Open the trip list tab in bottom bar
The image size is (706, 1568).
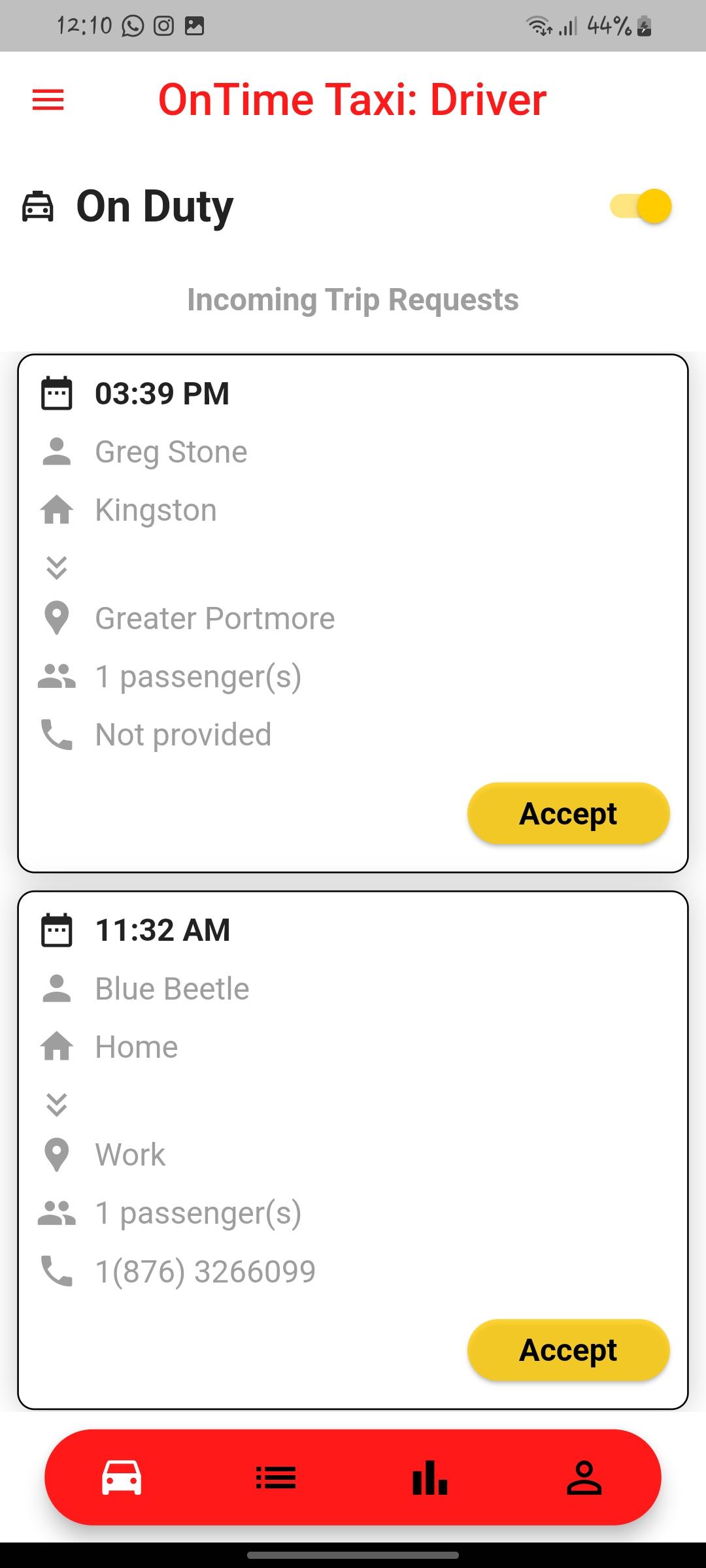click(276, 1478)
